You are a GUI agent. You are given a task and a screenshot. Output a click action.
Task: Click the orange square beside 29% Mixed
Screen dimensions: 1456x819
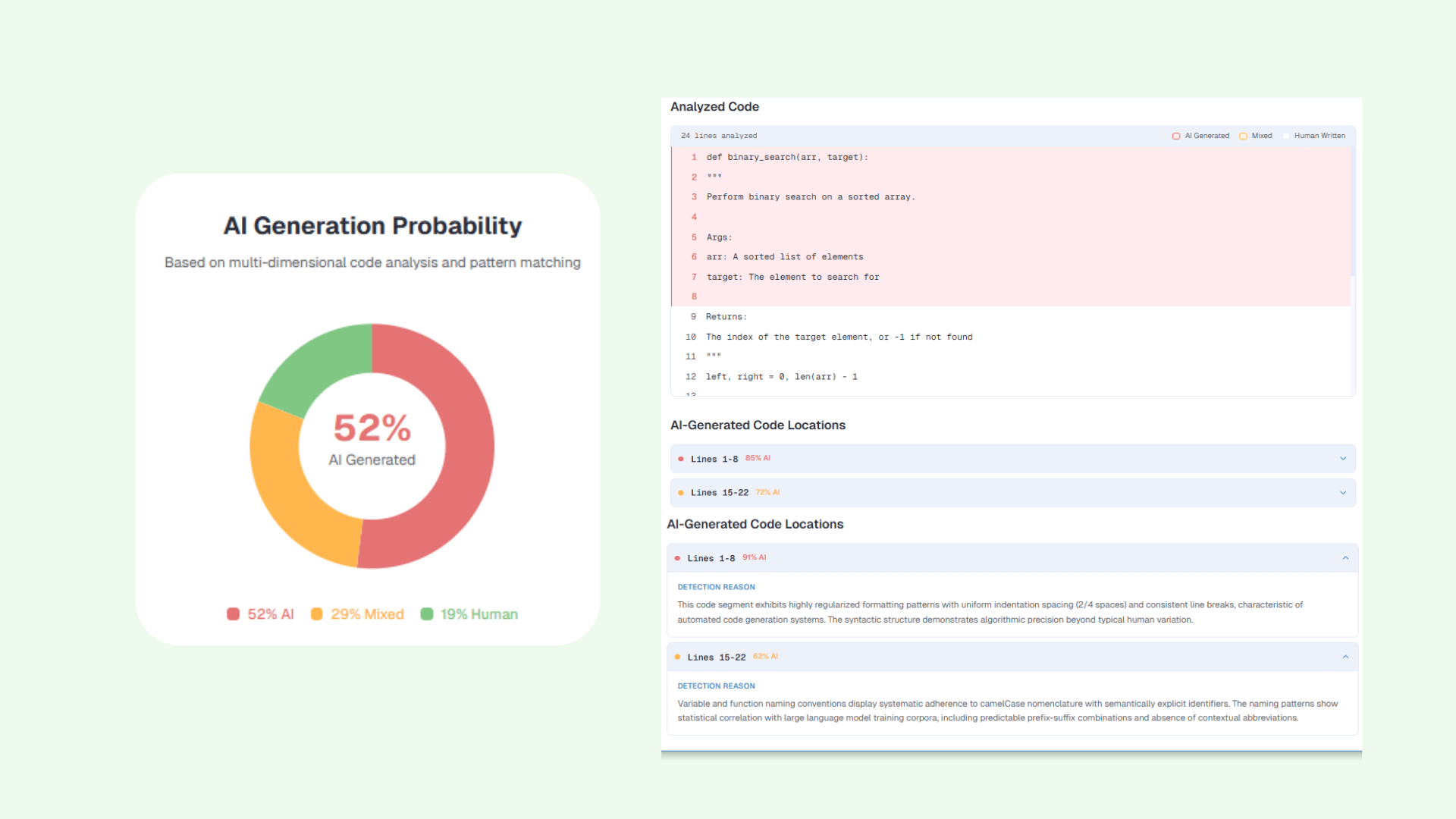point(317,614)
